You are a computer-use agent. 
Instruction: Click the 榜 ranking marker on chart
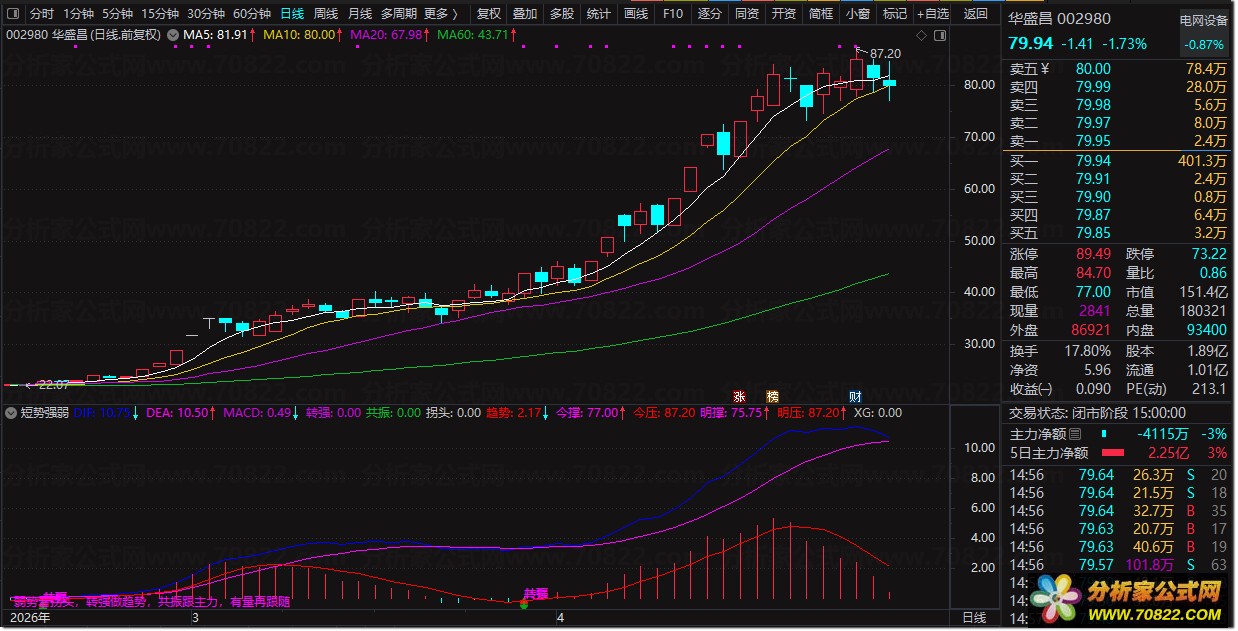pos(772,396)
